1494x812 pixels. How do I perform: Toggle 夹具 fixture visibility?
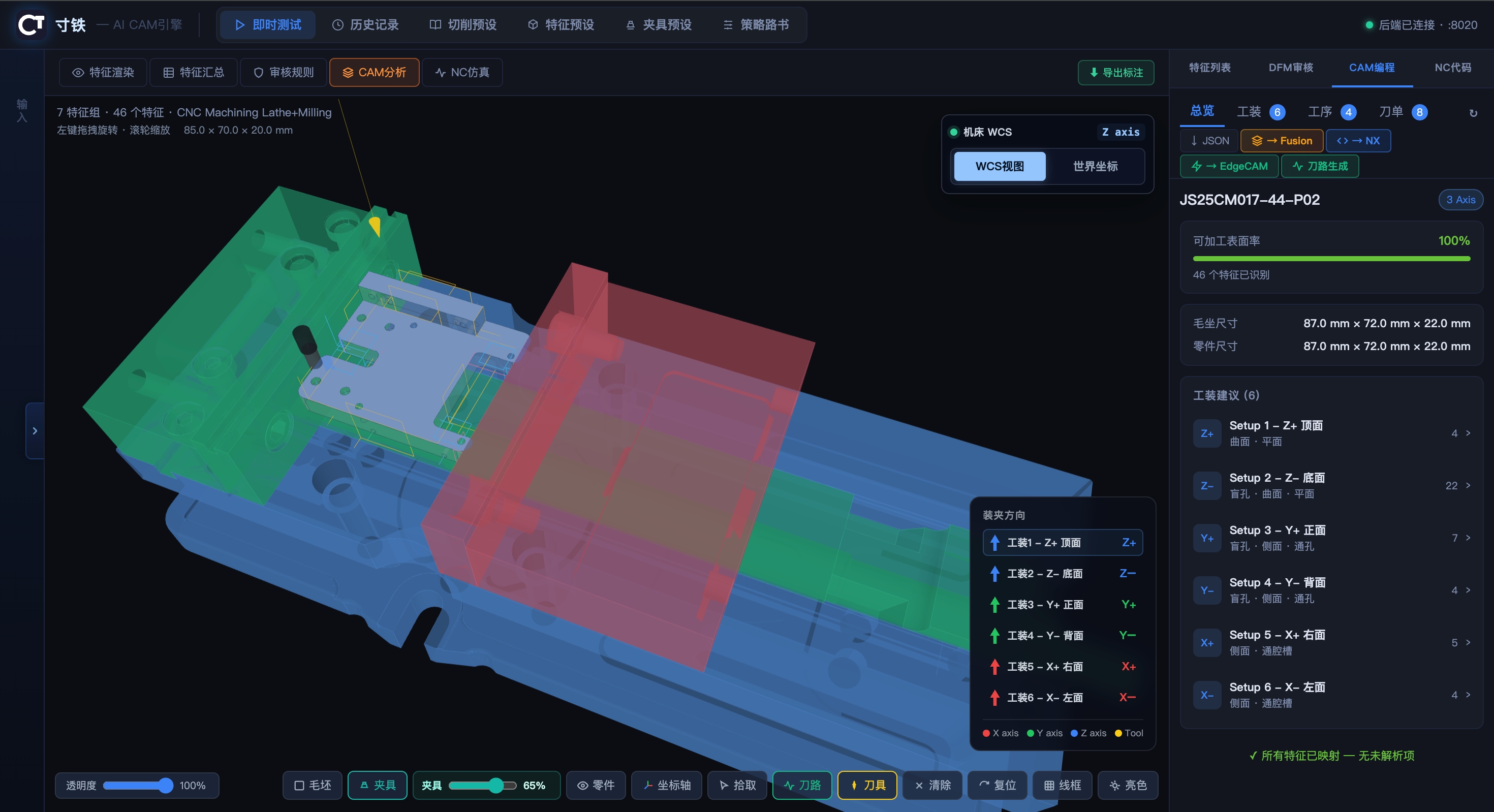(x=378, y=785)
